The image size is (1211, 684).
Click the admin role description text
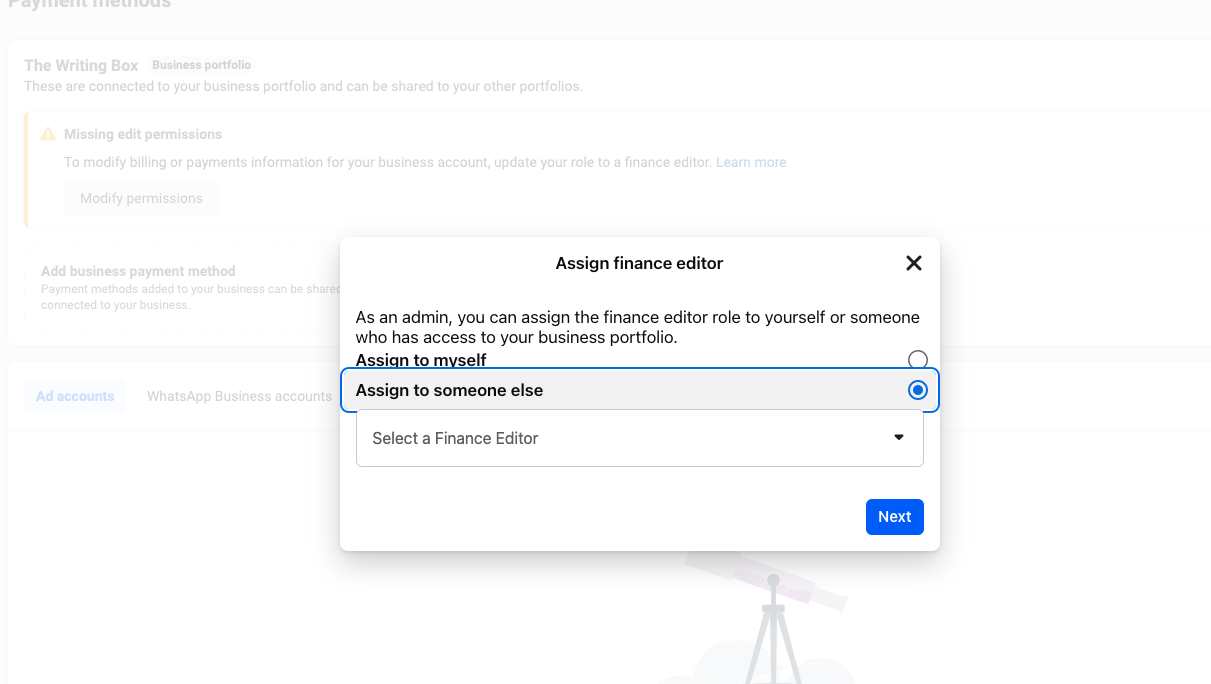[637, 327]
